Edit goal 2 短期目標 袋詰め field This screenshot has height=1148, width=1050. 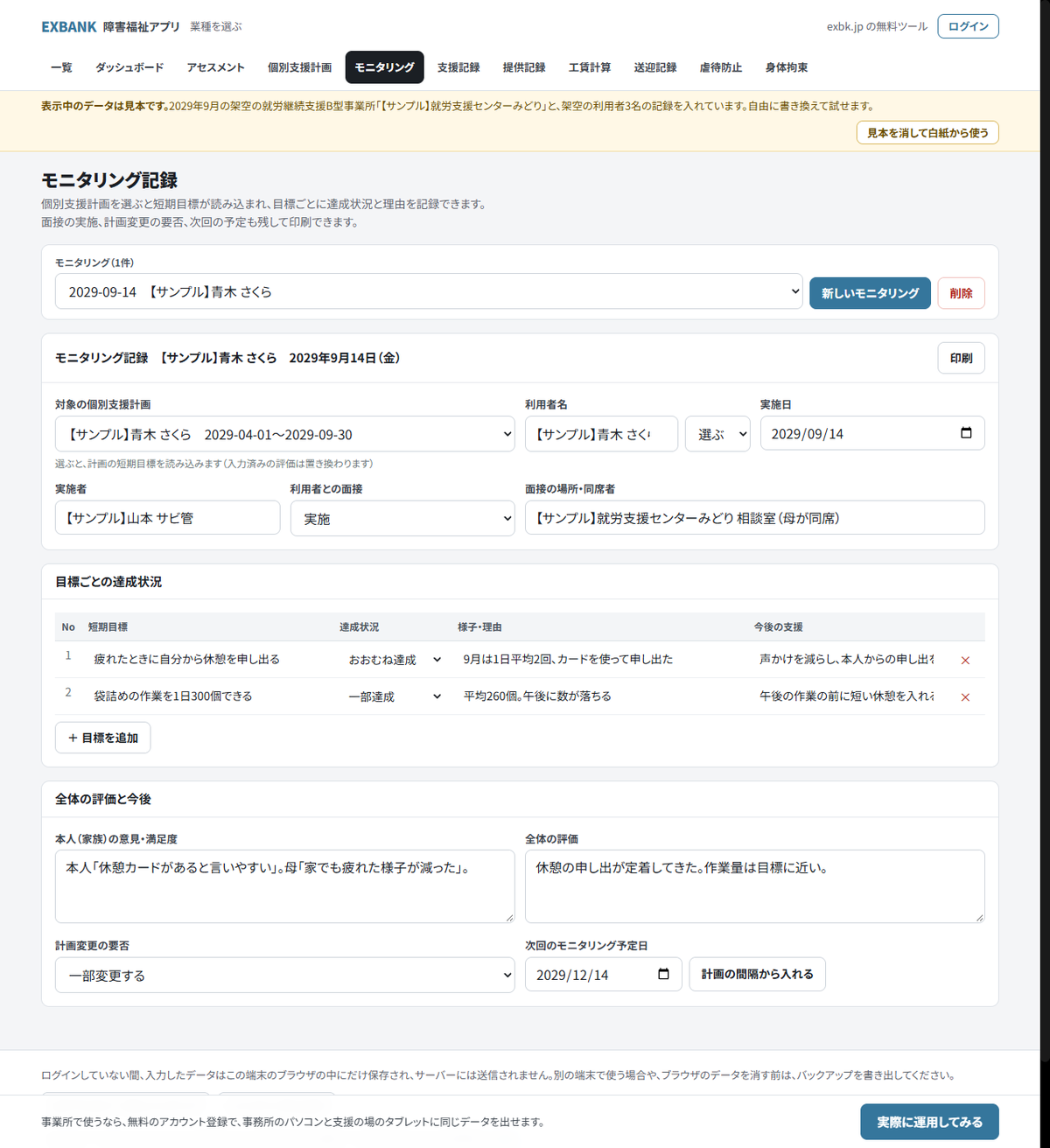coord(208,696)
